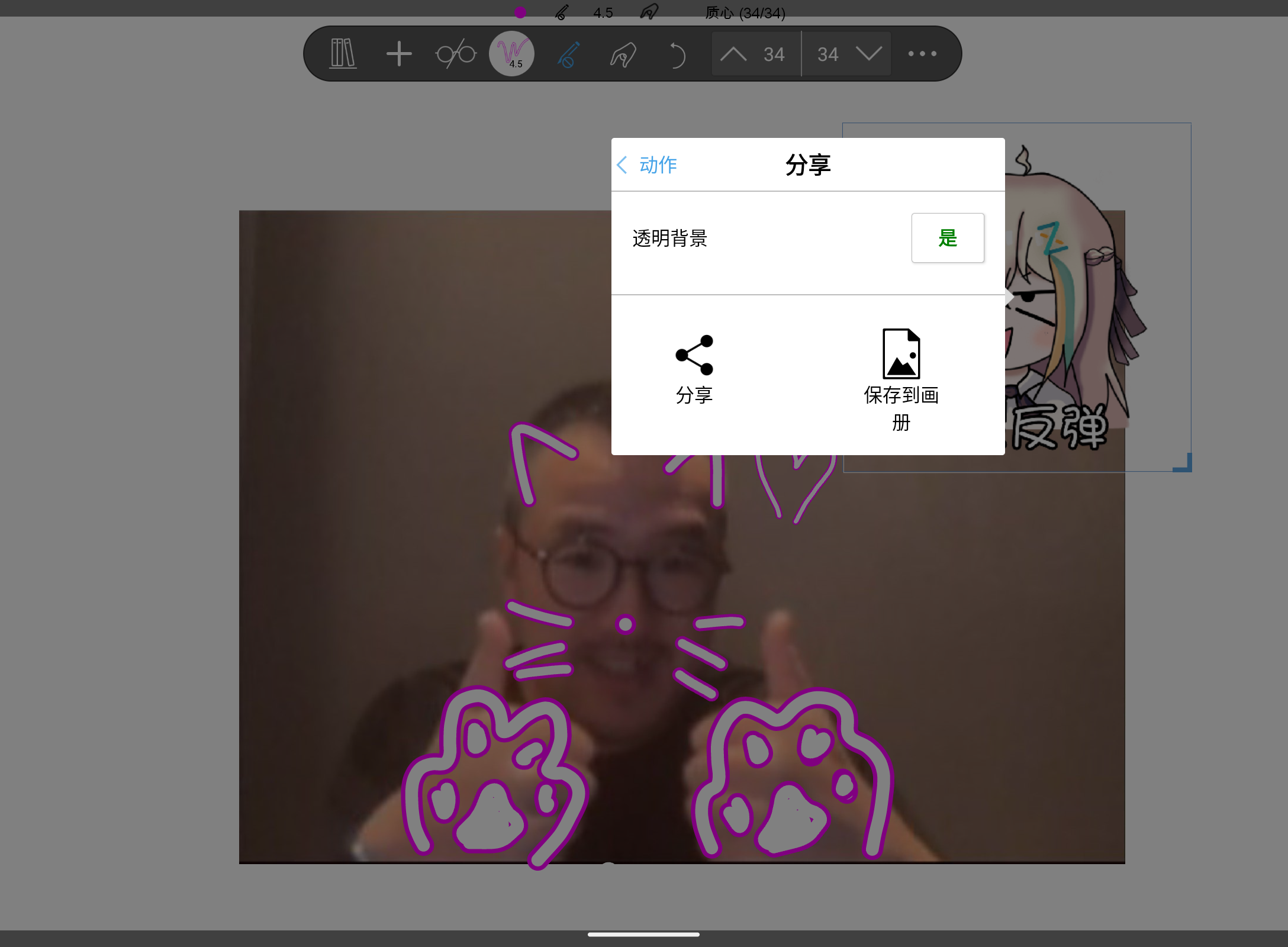Select the lasso selection tool
The height and width of the screenshot is (947, 1288).
coord(623,54)
